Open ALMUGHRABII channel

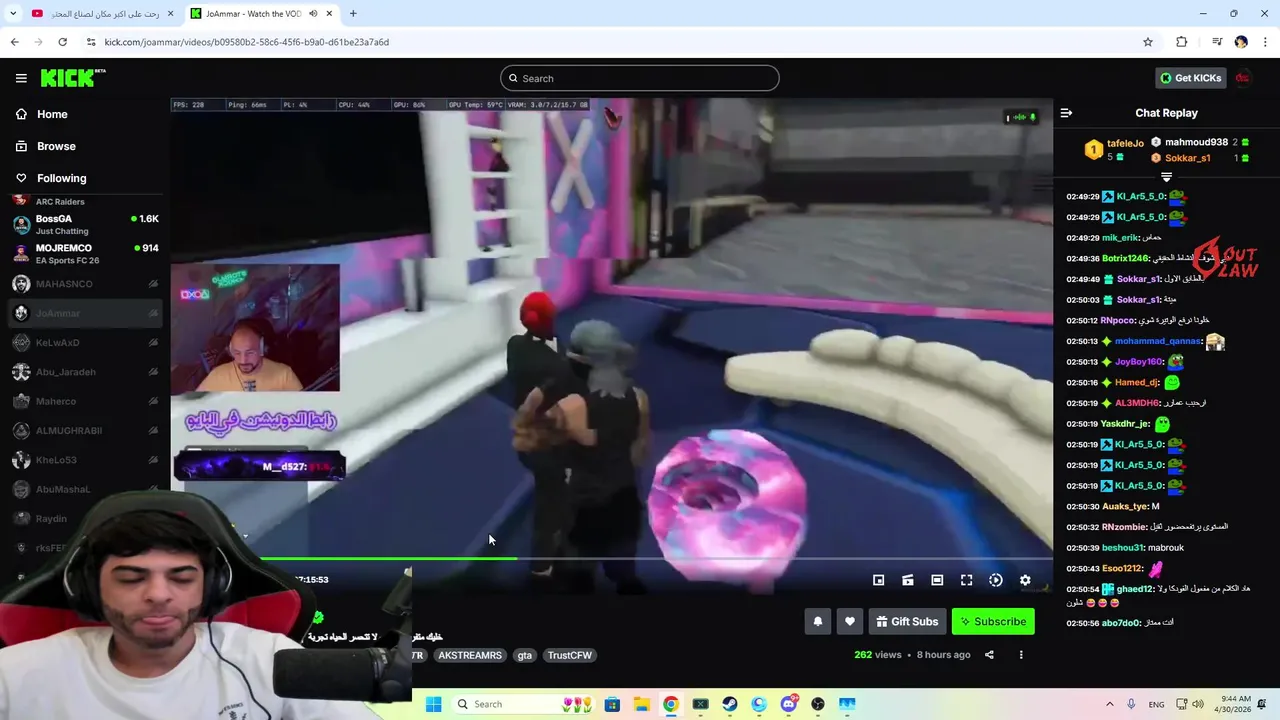[85, 430]
